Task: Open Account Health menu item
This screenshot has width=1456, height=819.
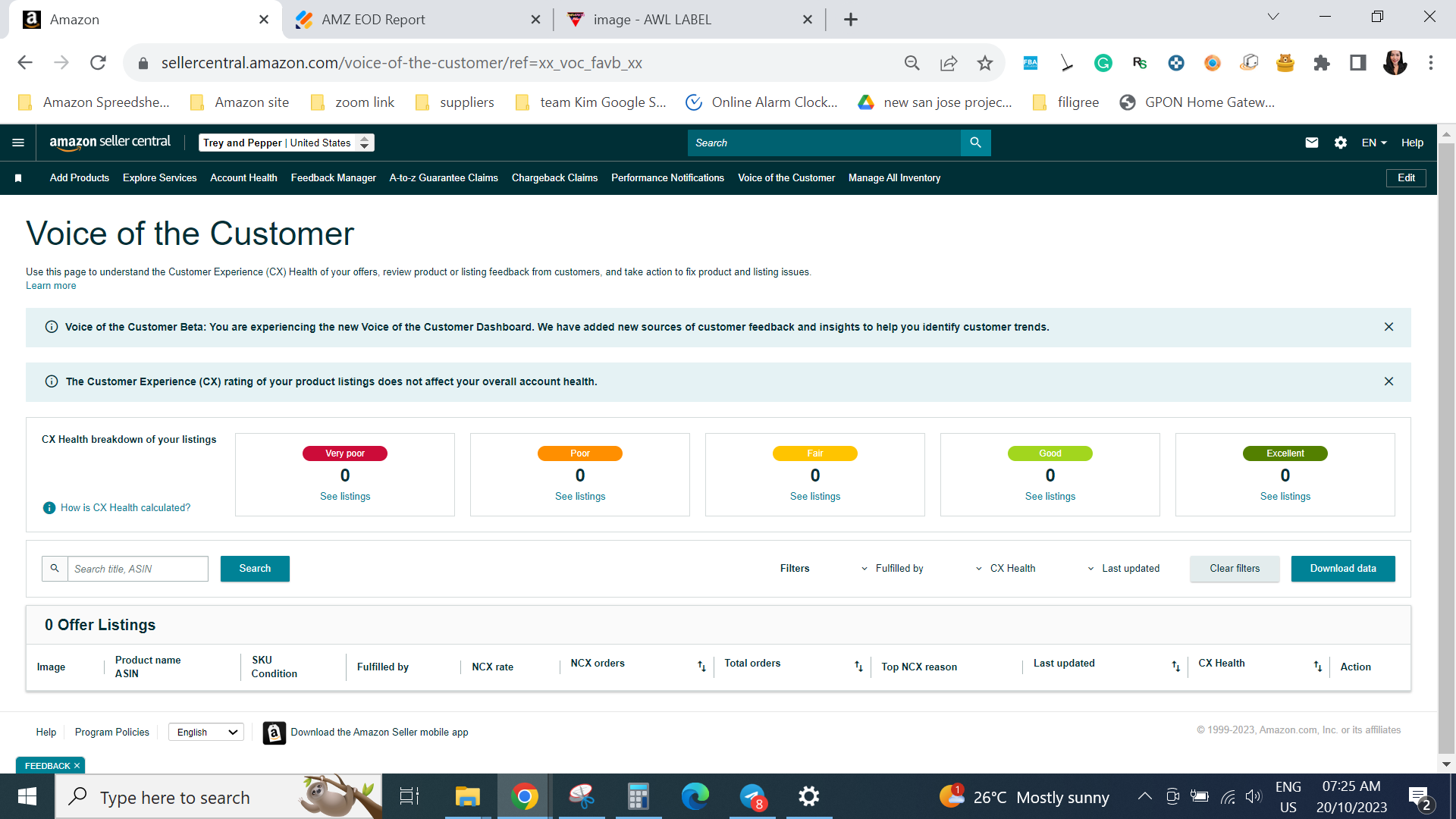Action: [243, 178]
